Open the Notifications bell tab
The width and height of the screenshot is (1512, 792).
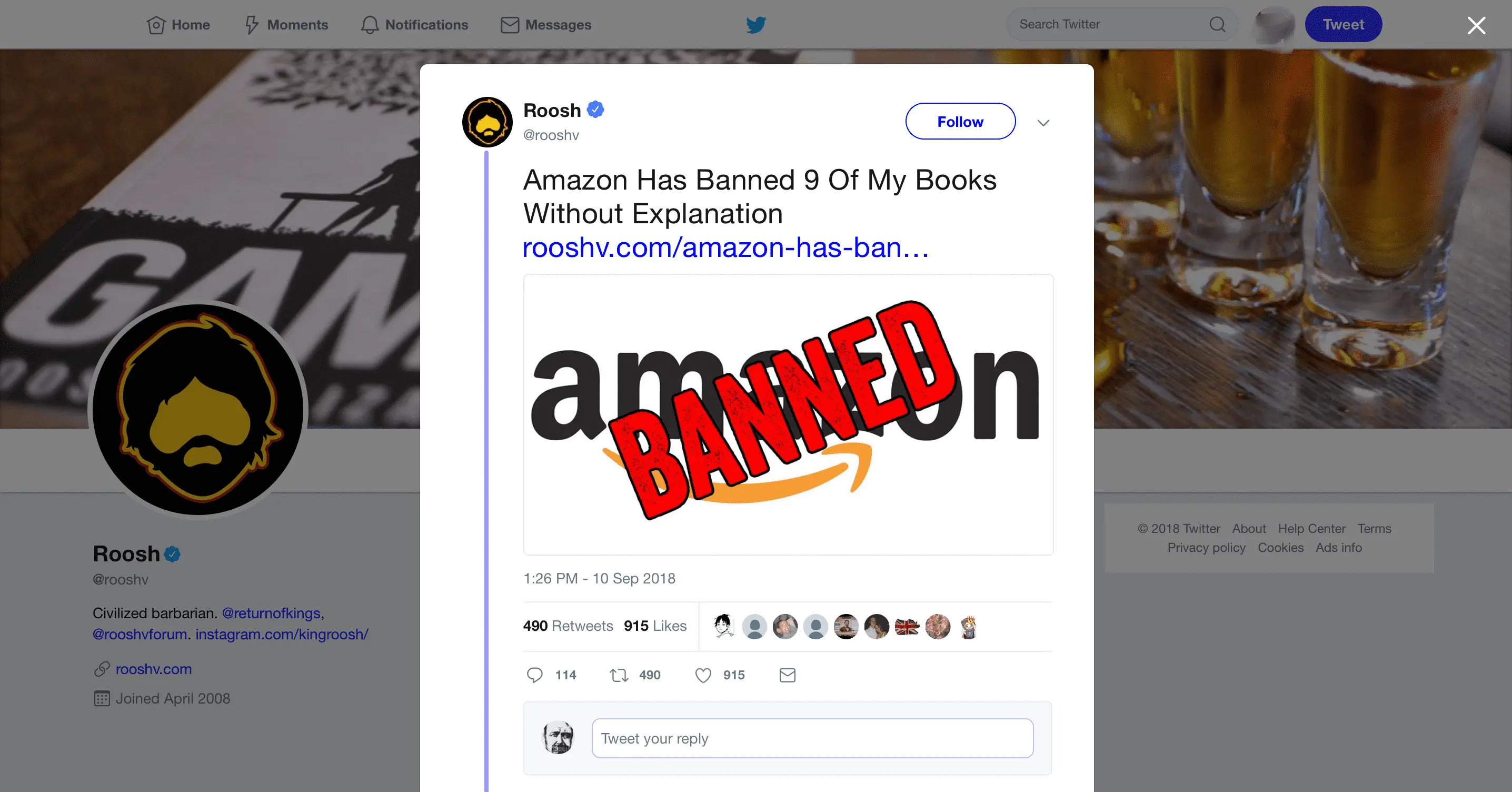(414, 25)
